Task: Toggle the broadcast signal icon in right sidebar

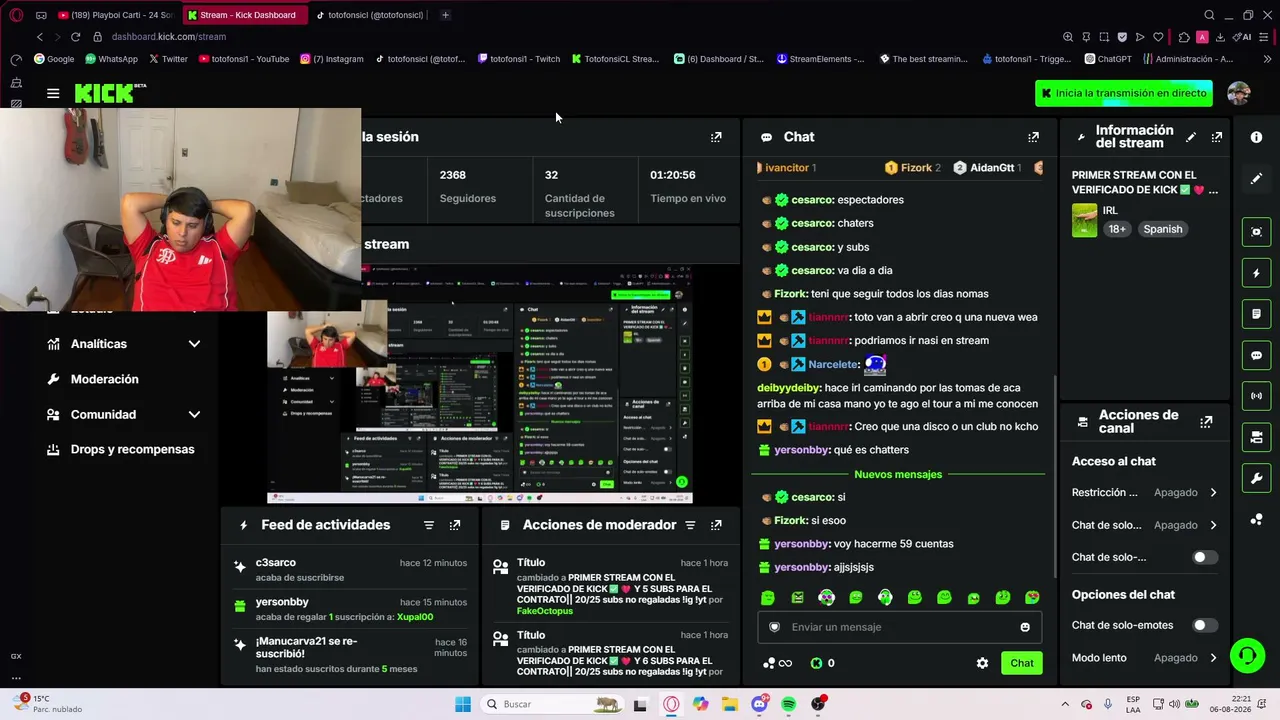Action: (x=1257, y=396)
